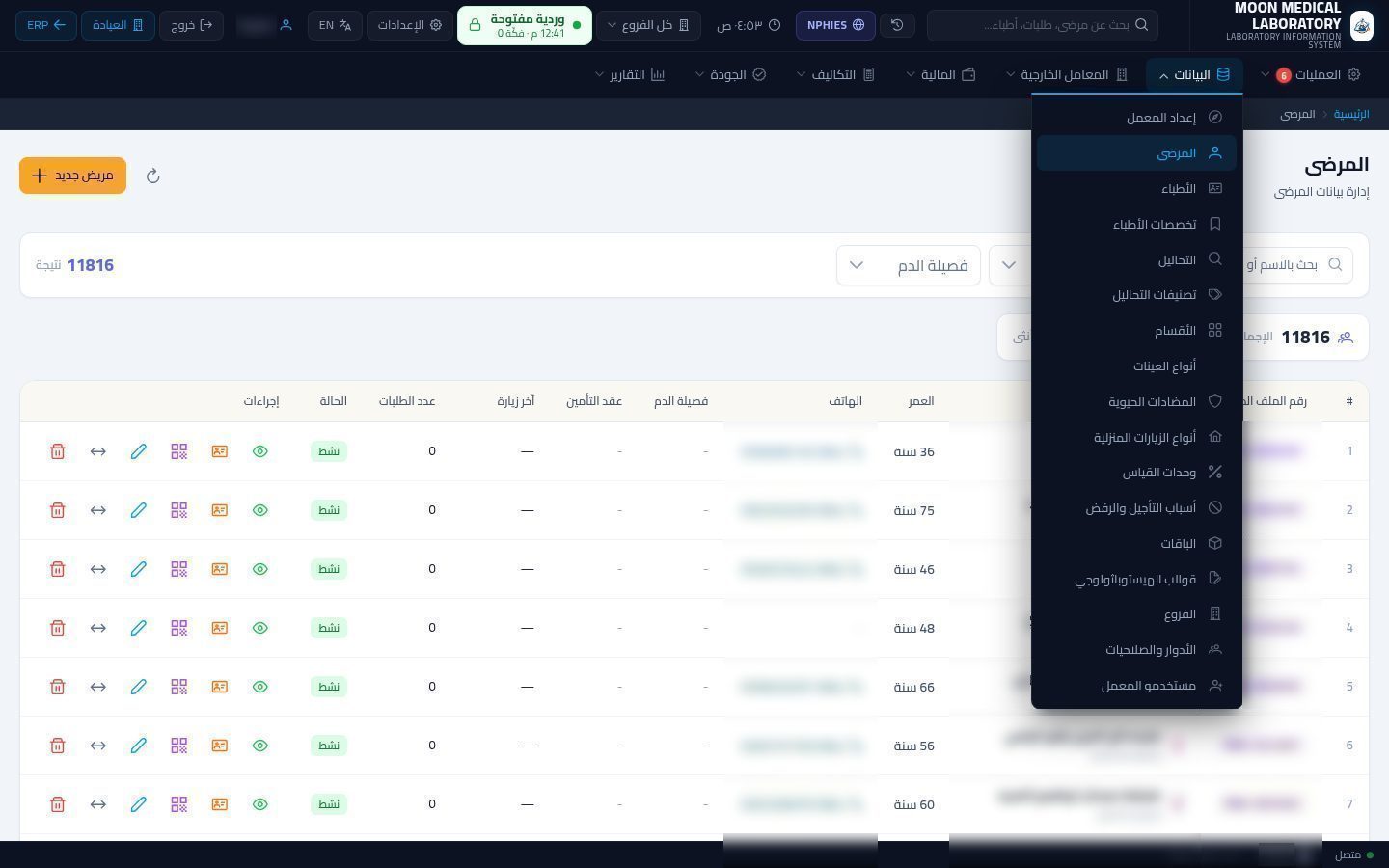Open the العيادة clinic button
This screenshot has width=1389, height=868.
118,25
